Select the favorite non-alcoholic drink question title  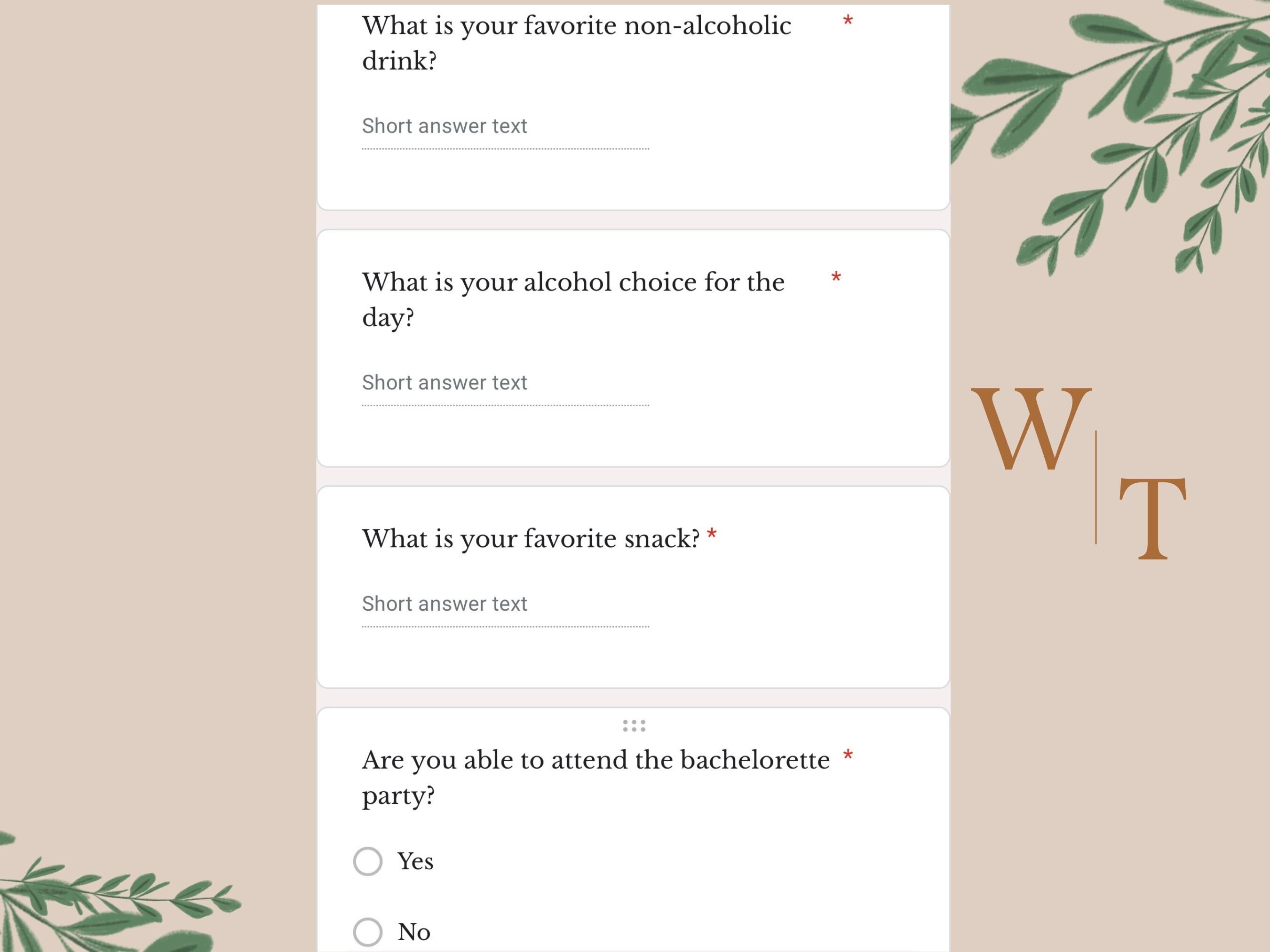pos(576,42)
